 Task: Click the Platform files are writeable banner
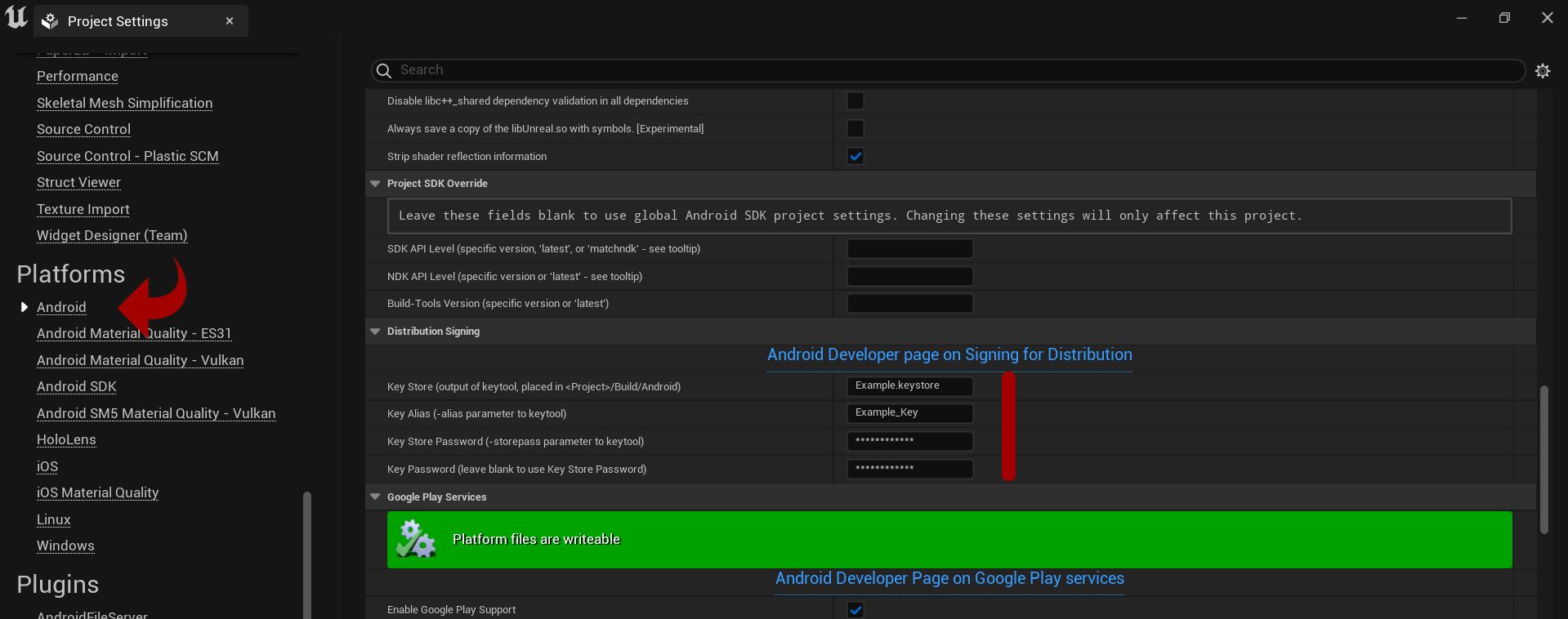(x=949, y=539)
